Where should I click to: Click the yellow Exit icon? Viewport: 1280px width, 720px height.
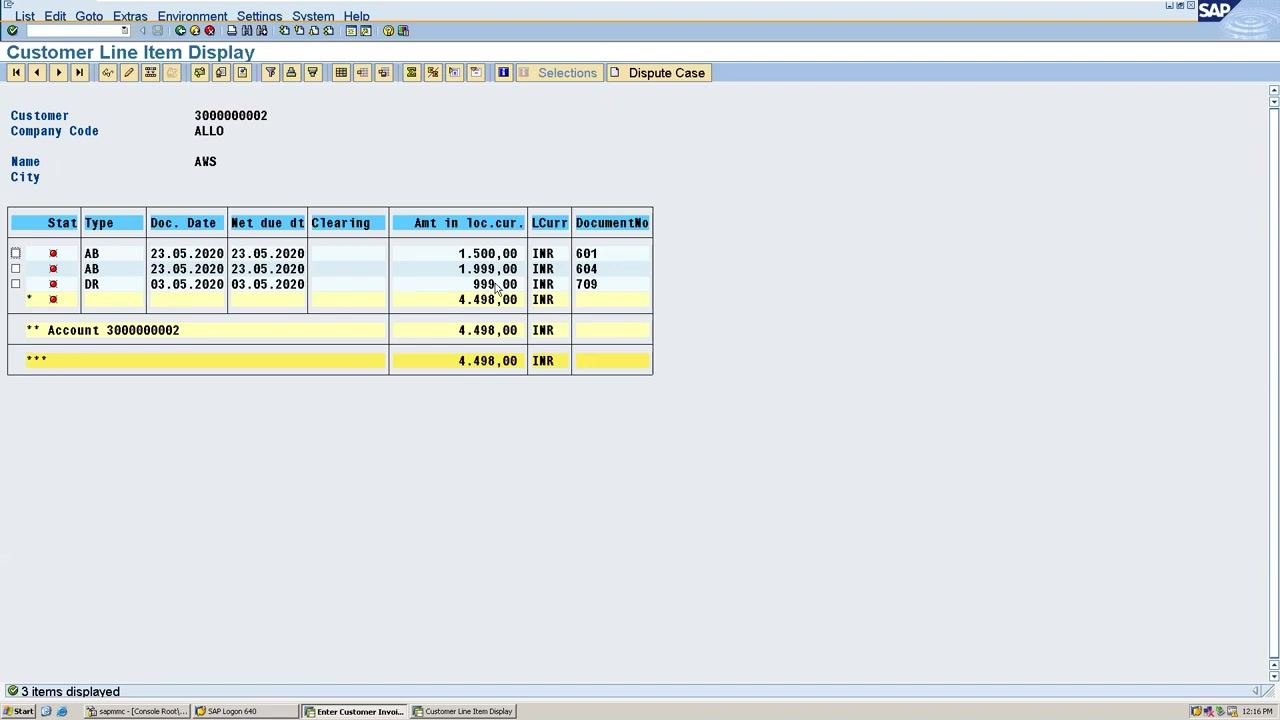[195, 31]
